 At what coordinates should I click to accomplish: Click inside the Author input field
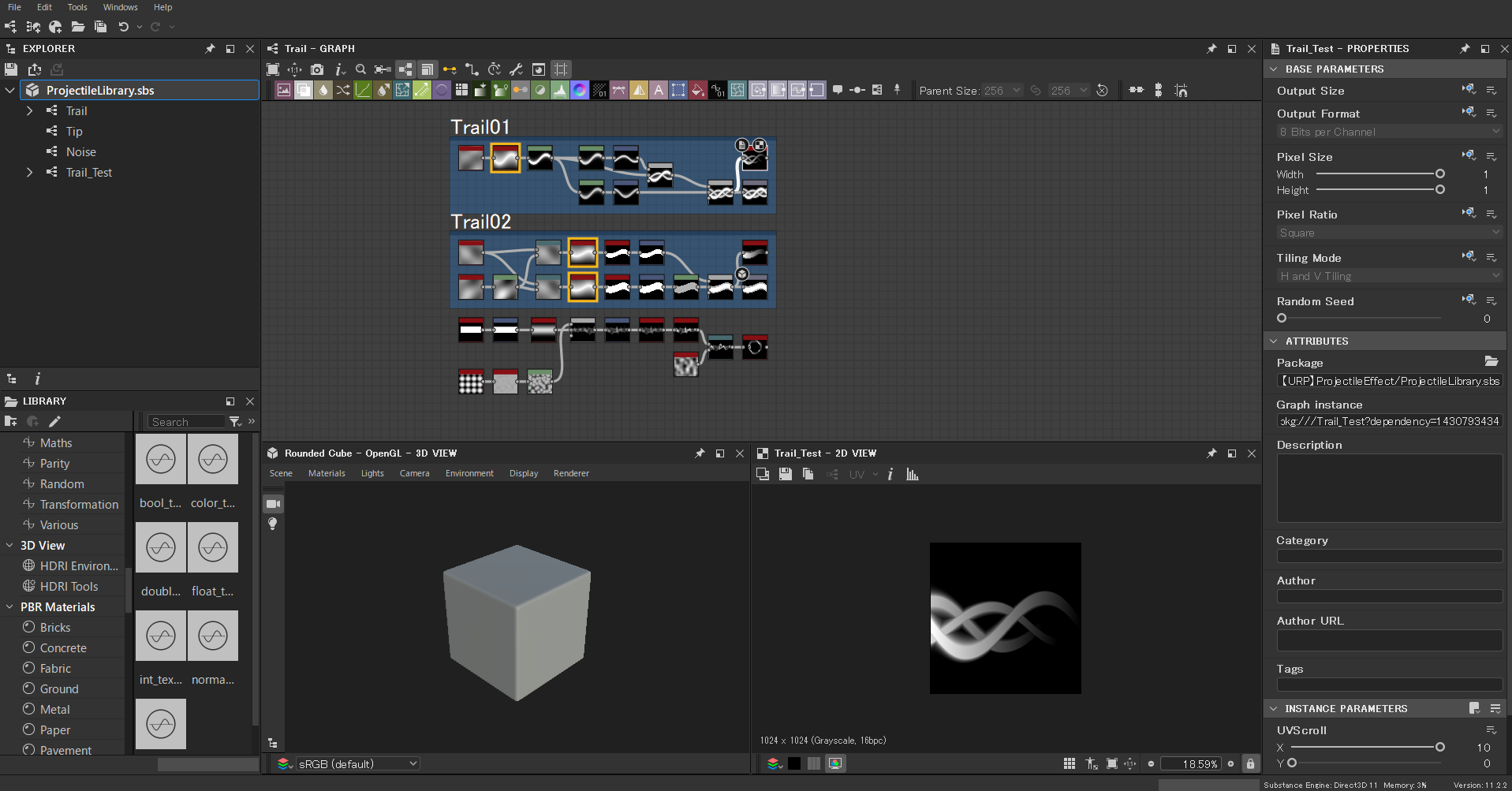1389,596
